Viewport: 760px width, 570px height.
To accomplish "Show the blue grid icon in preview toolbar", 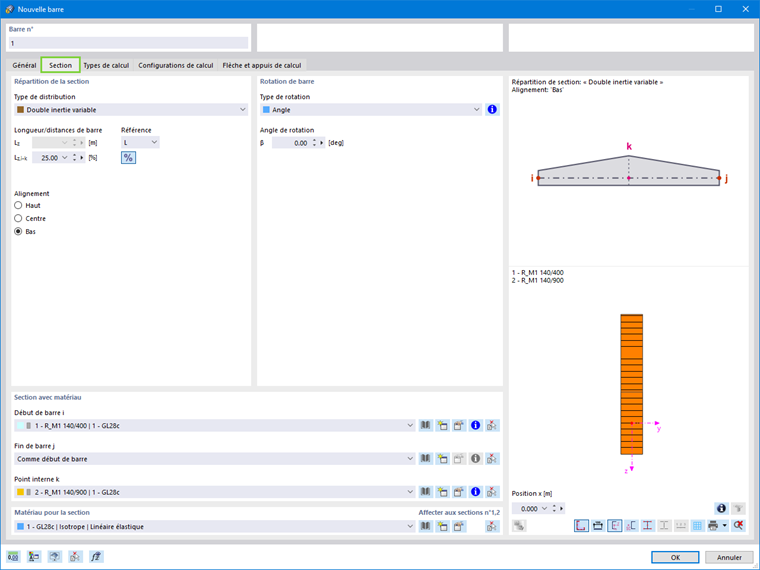I will tap(697, 525).
